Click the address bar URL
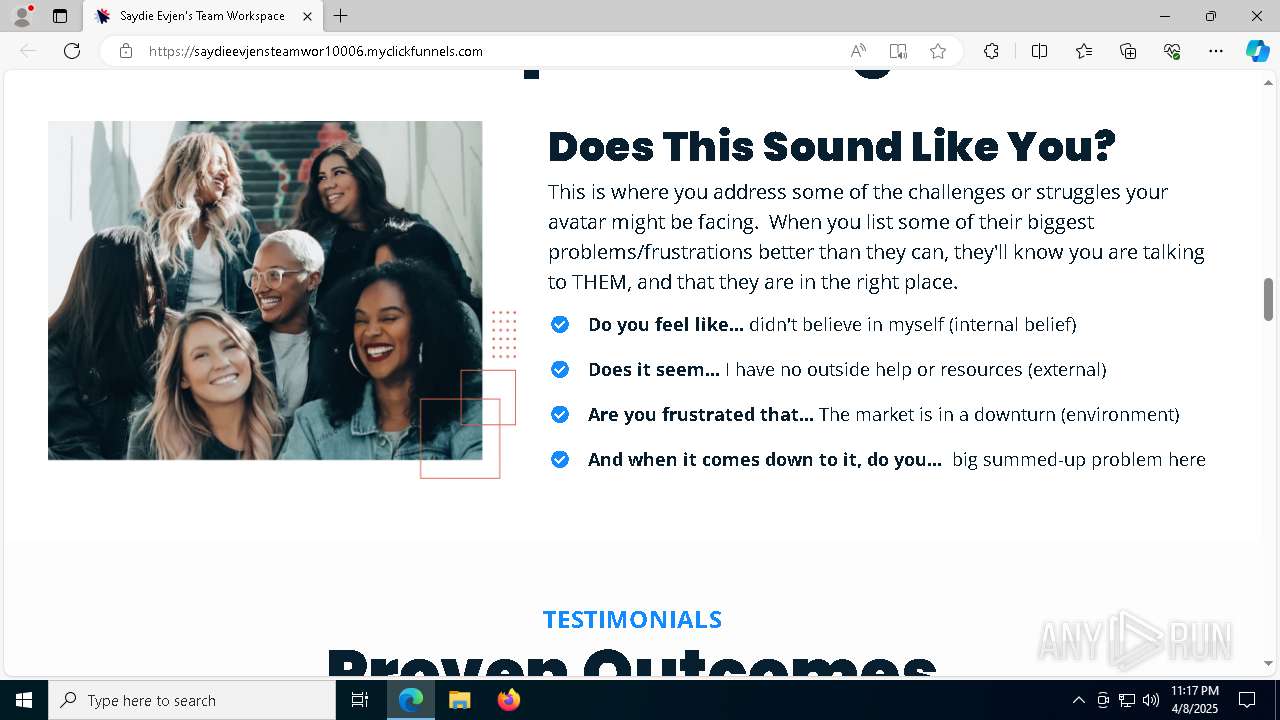This screenshot has height=720, width=1280. (x=316, y=51)
